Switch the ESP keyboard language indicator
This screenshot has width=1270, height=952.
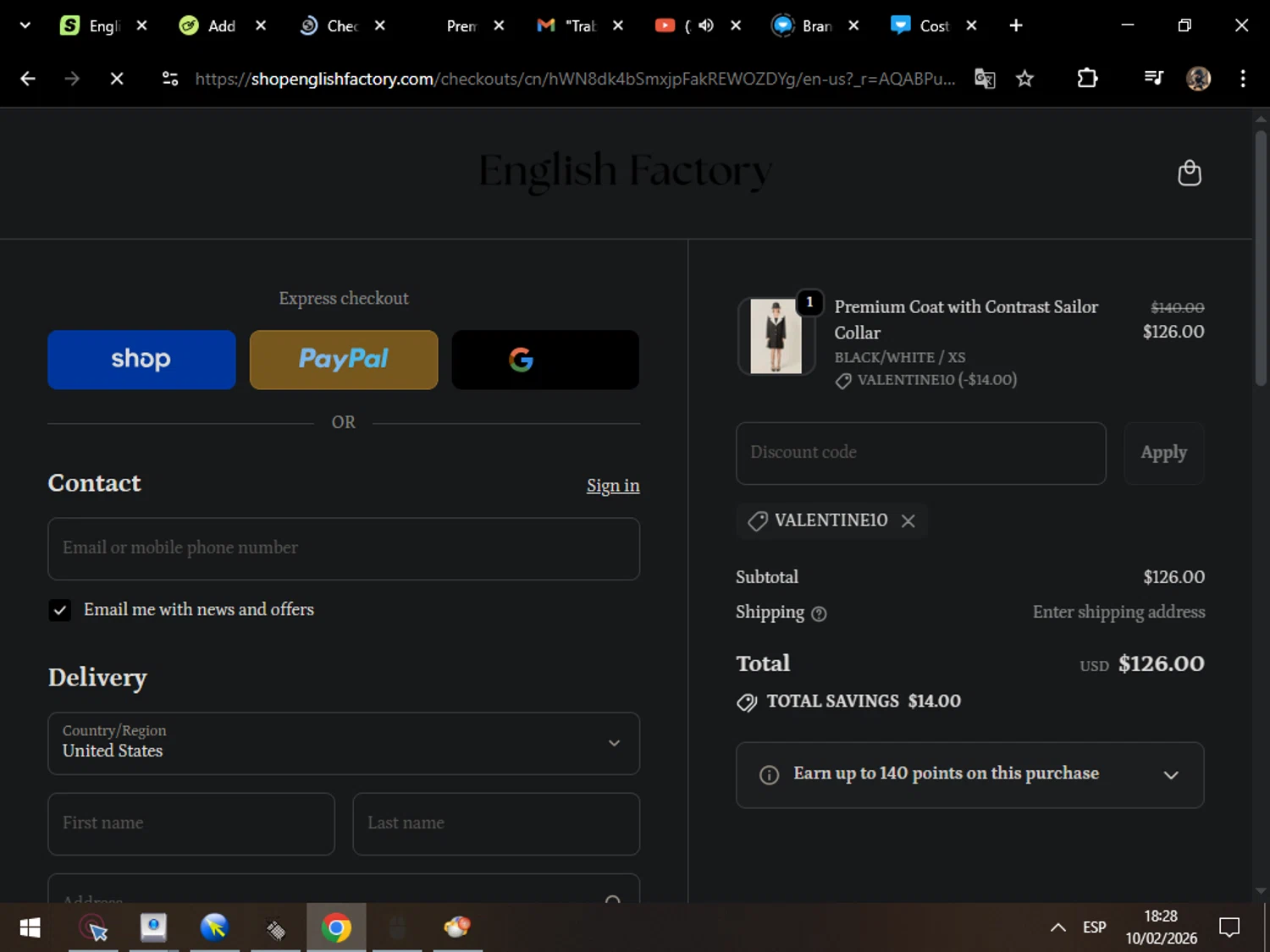1094,927
